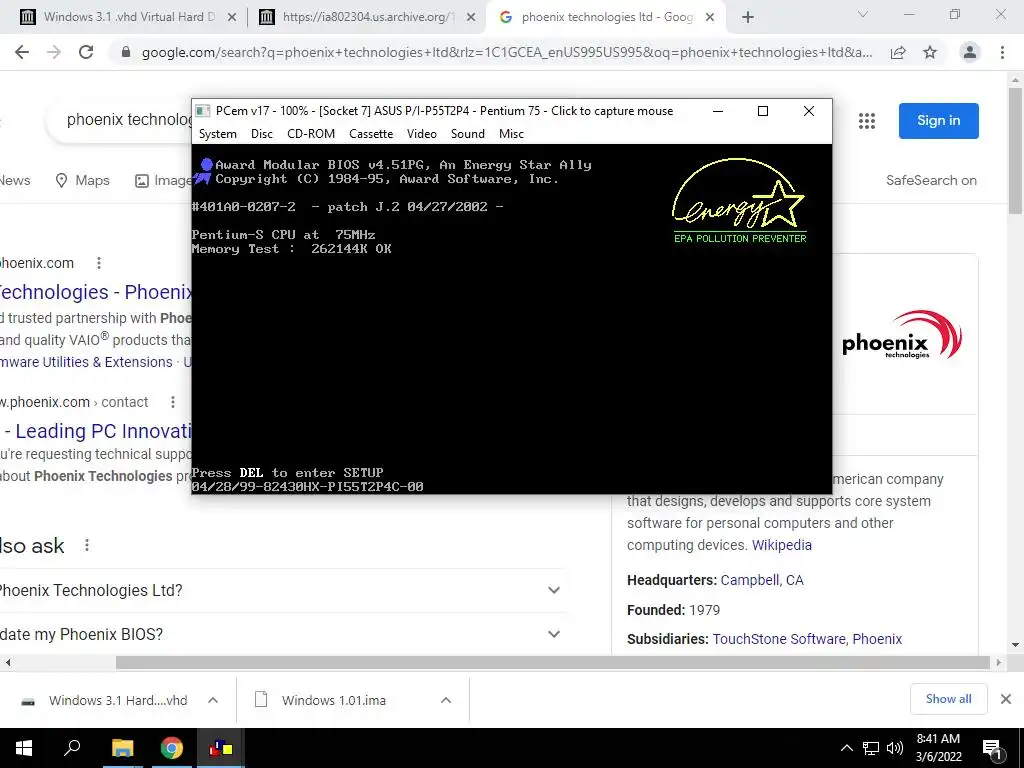Click the Google search box text

129,120
